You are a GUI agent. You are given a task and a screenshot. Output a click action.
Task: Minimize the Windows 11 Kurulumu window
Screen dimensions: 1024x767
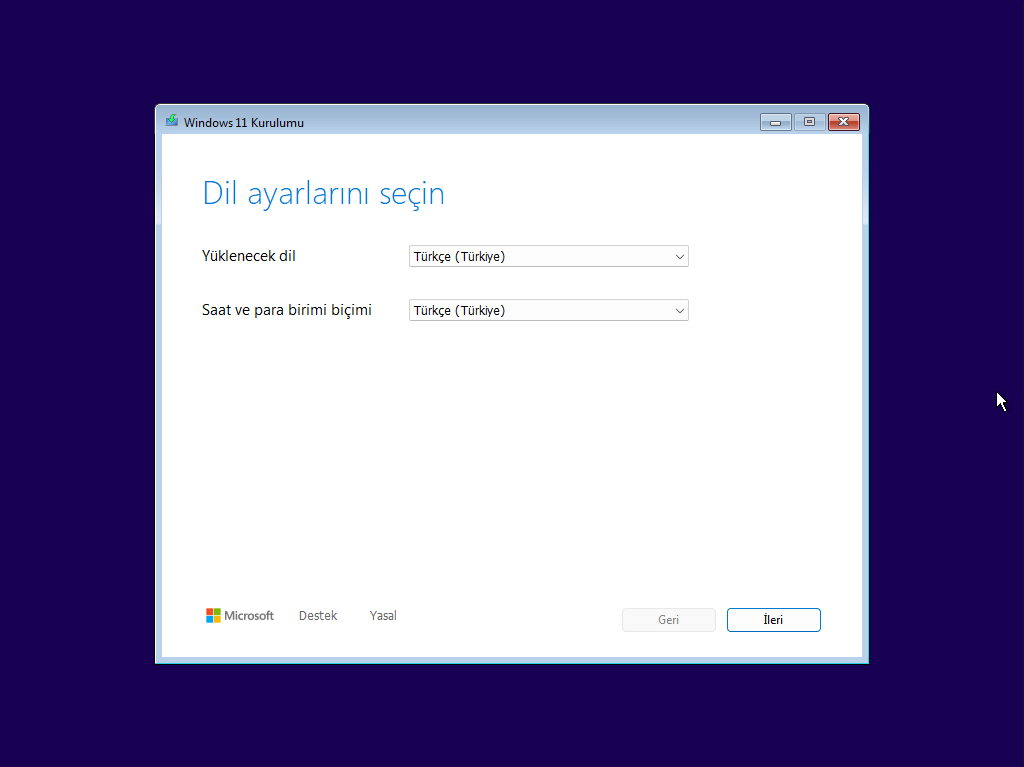[775, 121]
